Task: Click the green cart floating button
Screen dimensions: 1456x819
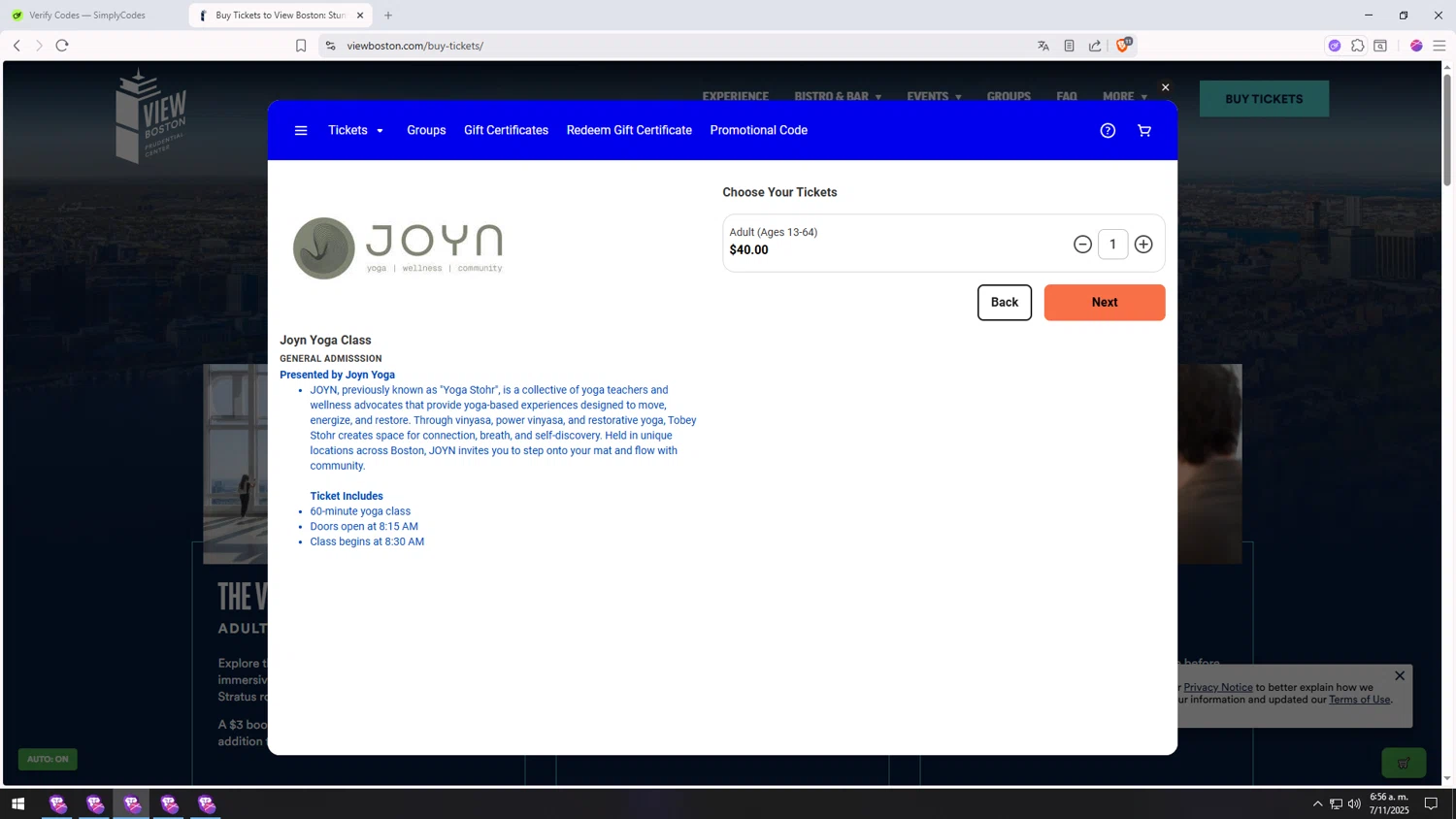Action: (x=1404, y=763)
